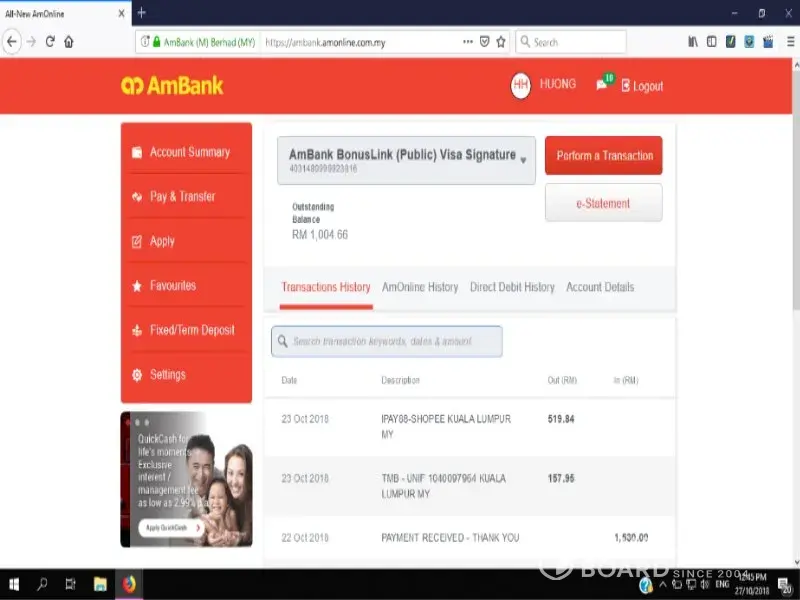This screenshot has width=800, height=600.
Task: Click the browser Search box
Action: [x=571, y=42]
